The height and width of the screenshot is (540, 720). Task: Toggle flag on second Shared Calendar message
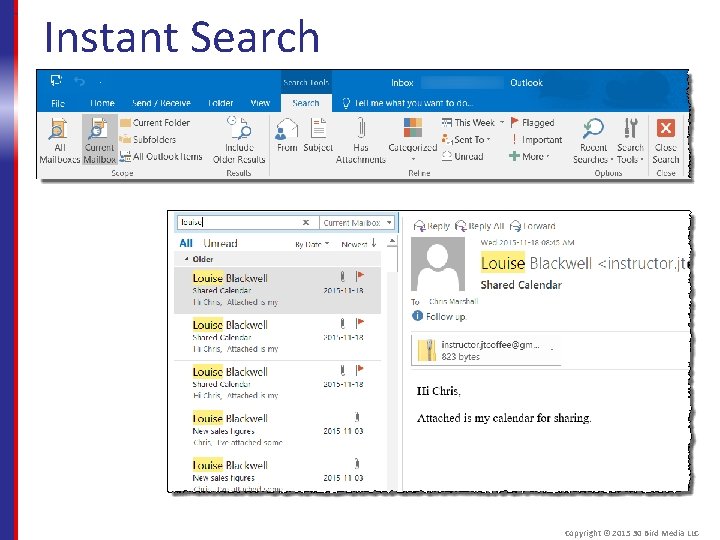tap(360, 323)
